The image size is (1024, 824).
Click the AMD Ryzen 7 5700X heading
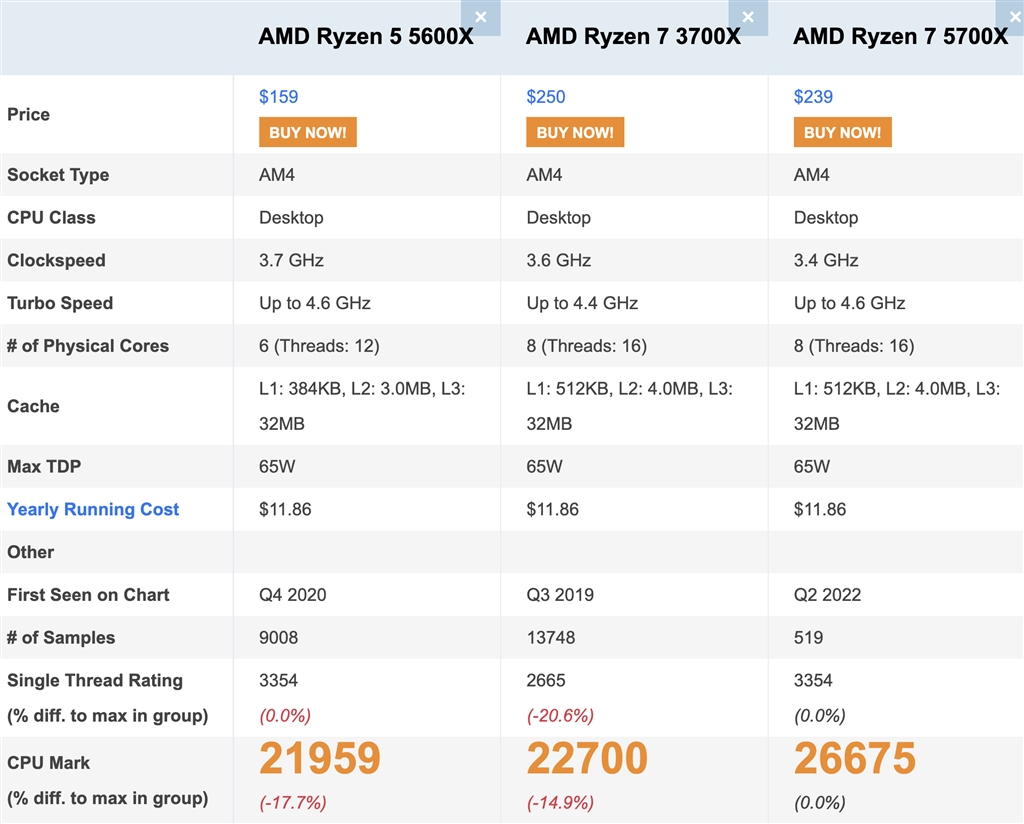click(x=900, y=37)
